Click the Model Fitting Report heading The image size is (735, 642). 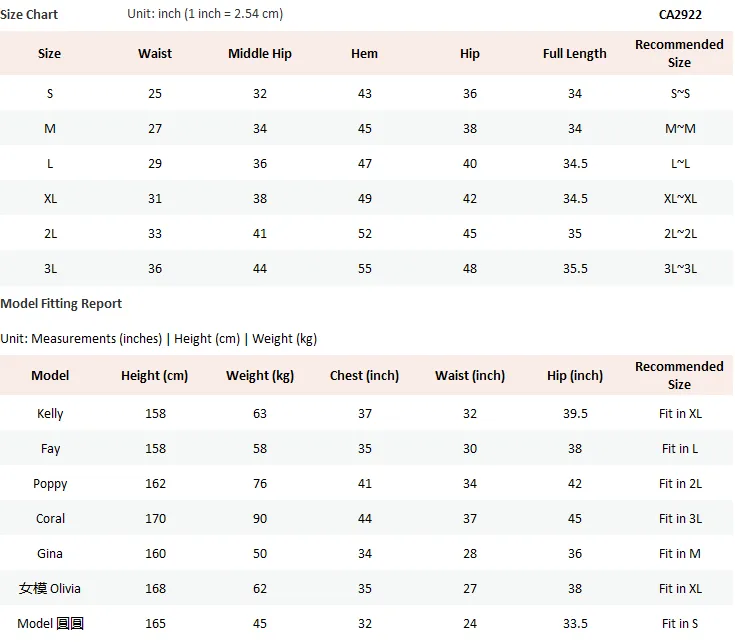pos(61,304)
